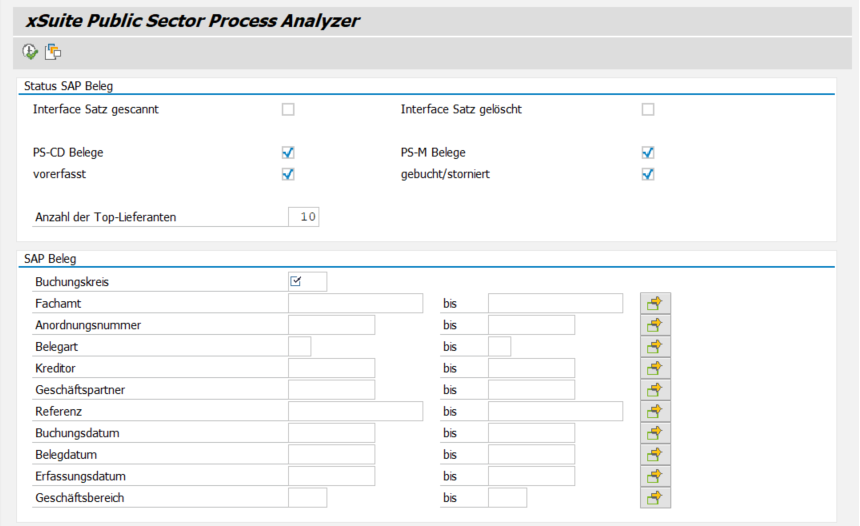This screenshot has width=860, height=526.
Task: Click the Anordnungsnummer from-value field
Action: coord(331,325)
